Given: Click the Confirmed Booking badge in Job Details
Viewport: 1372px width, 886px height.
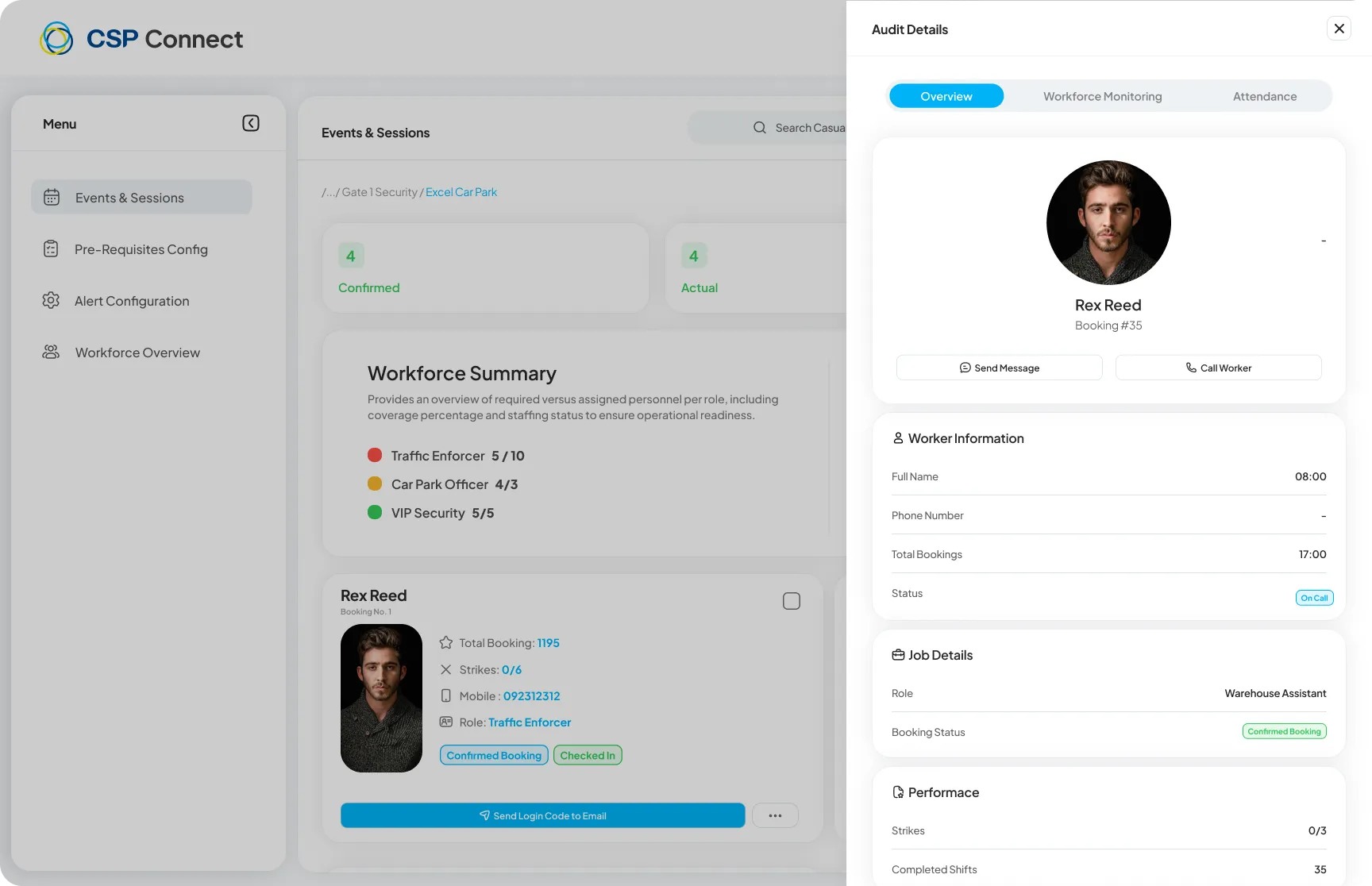Looking at the screenshot, I should pos(1284,731).
